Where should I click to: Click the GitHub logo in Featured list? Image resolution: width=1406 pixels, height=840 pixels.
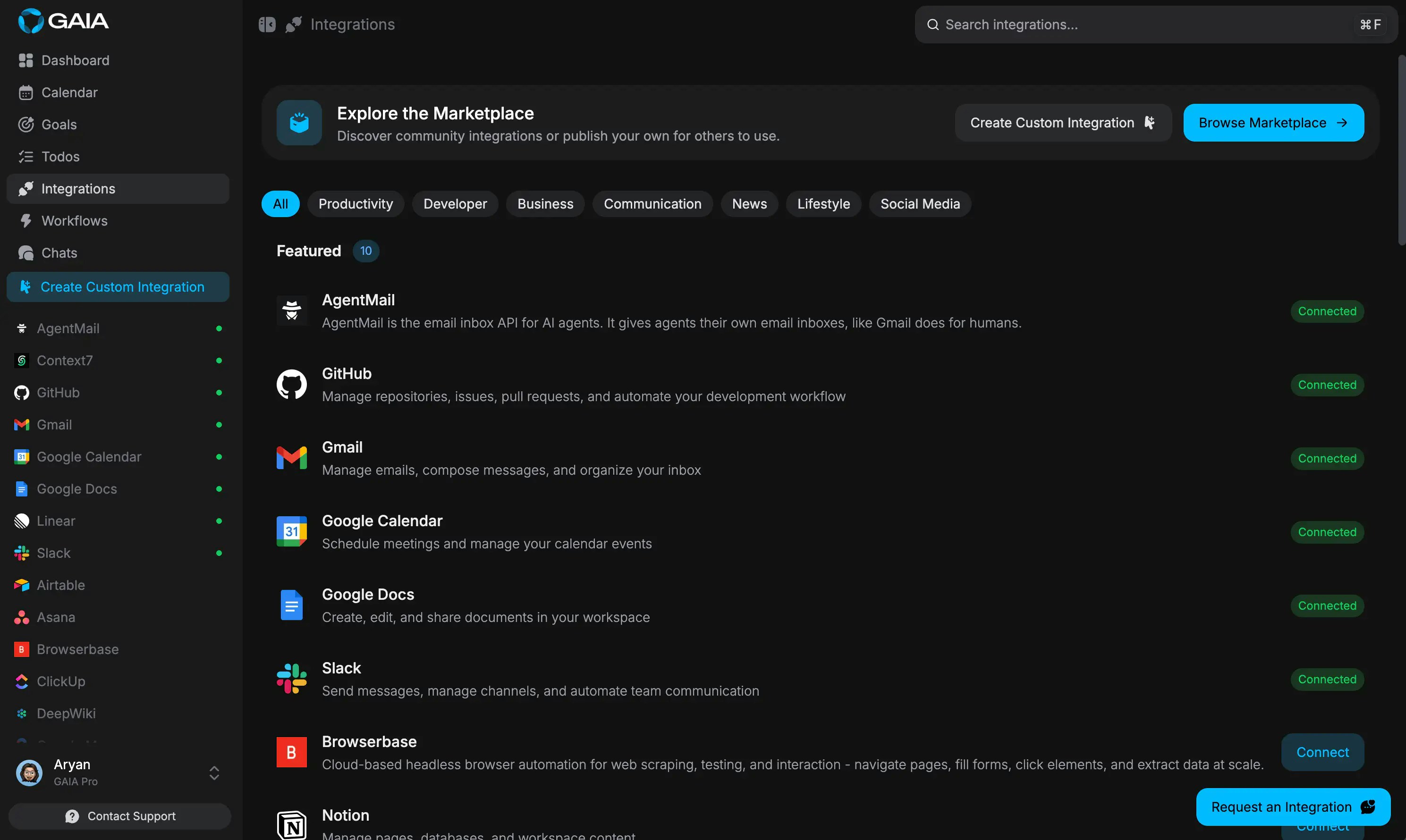292,385
